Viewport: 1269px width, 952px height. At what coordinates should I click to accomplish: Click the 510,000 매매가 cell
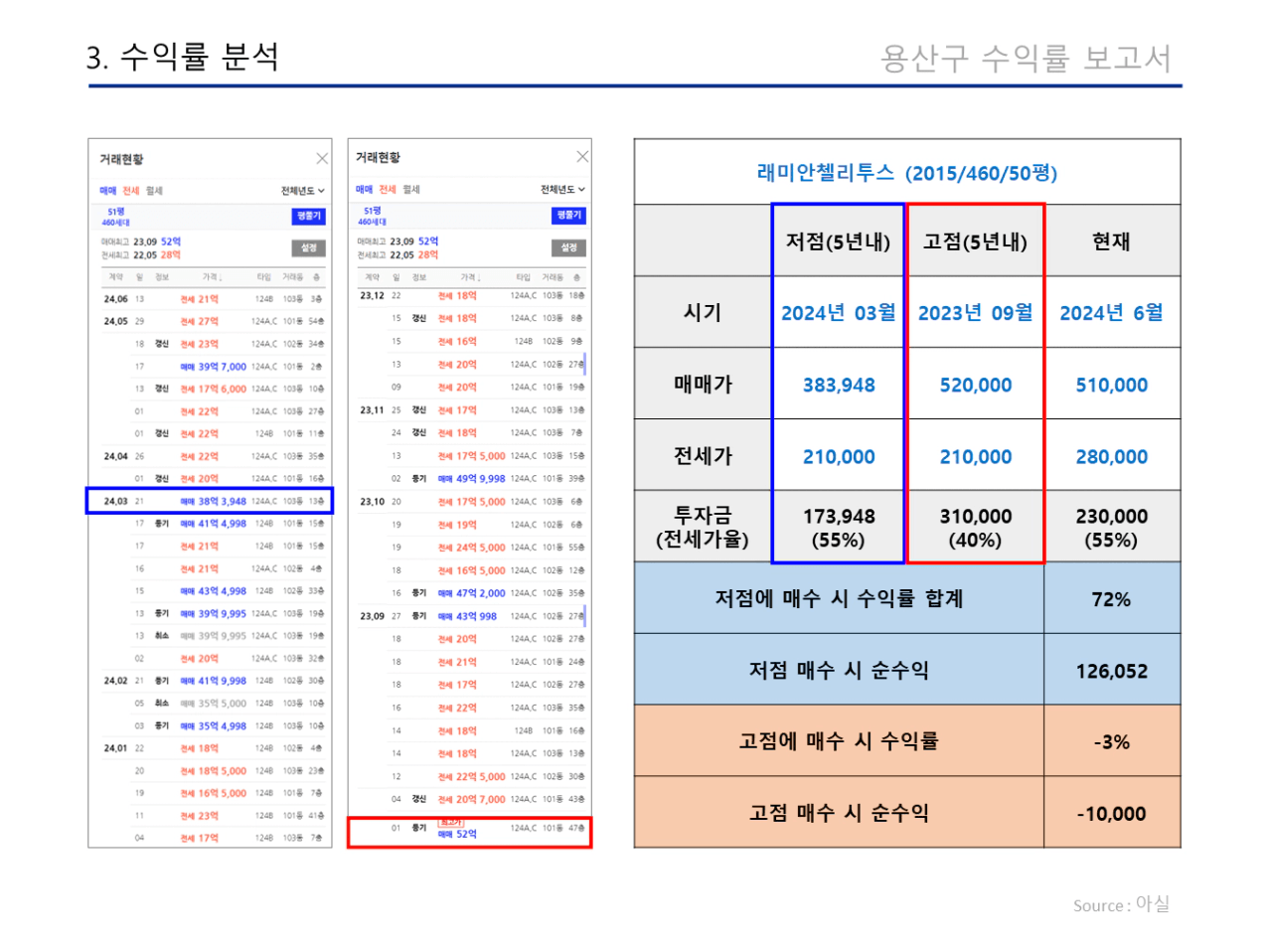tap(1112, 386)
